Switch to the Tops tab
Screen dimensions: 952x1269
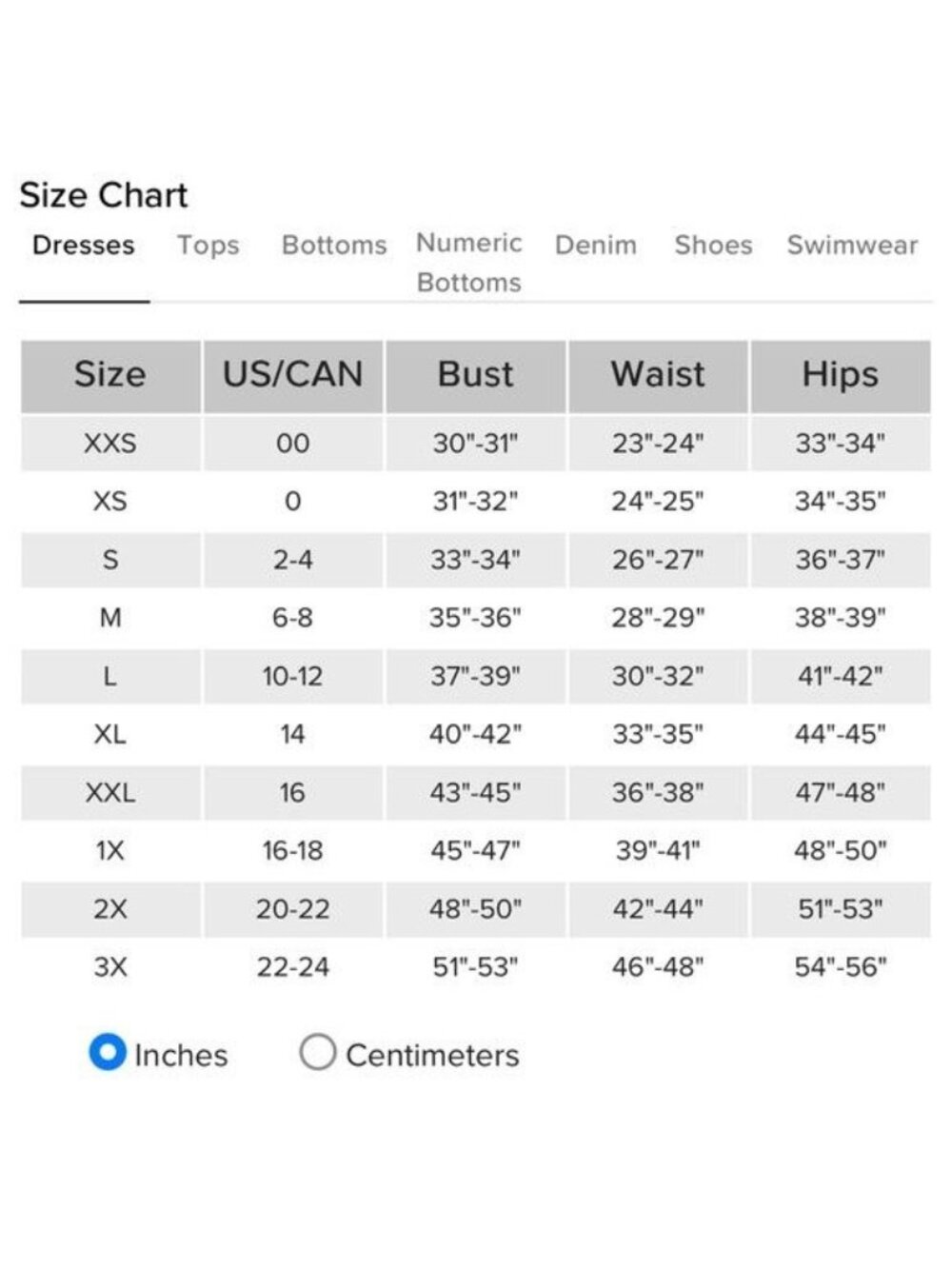coord(208,246)
